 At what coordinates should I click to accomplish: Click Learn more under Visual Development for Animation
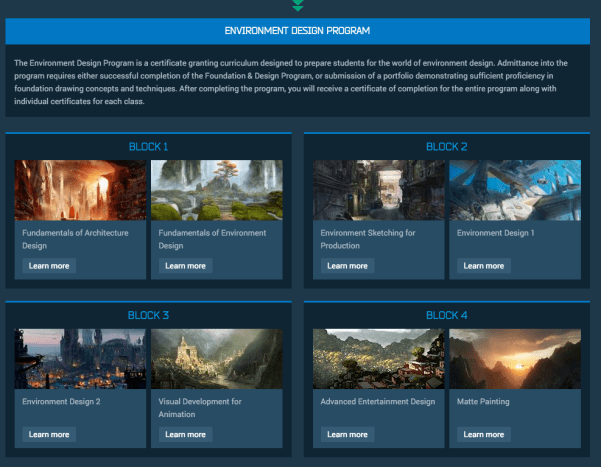(186, 434)
